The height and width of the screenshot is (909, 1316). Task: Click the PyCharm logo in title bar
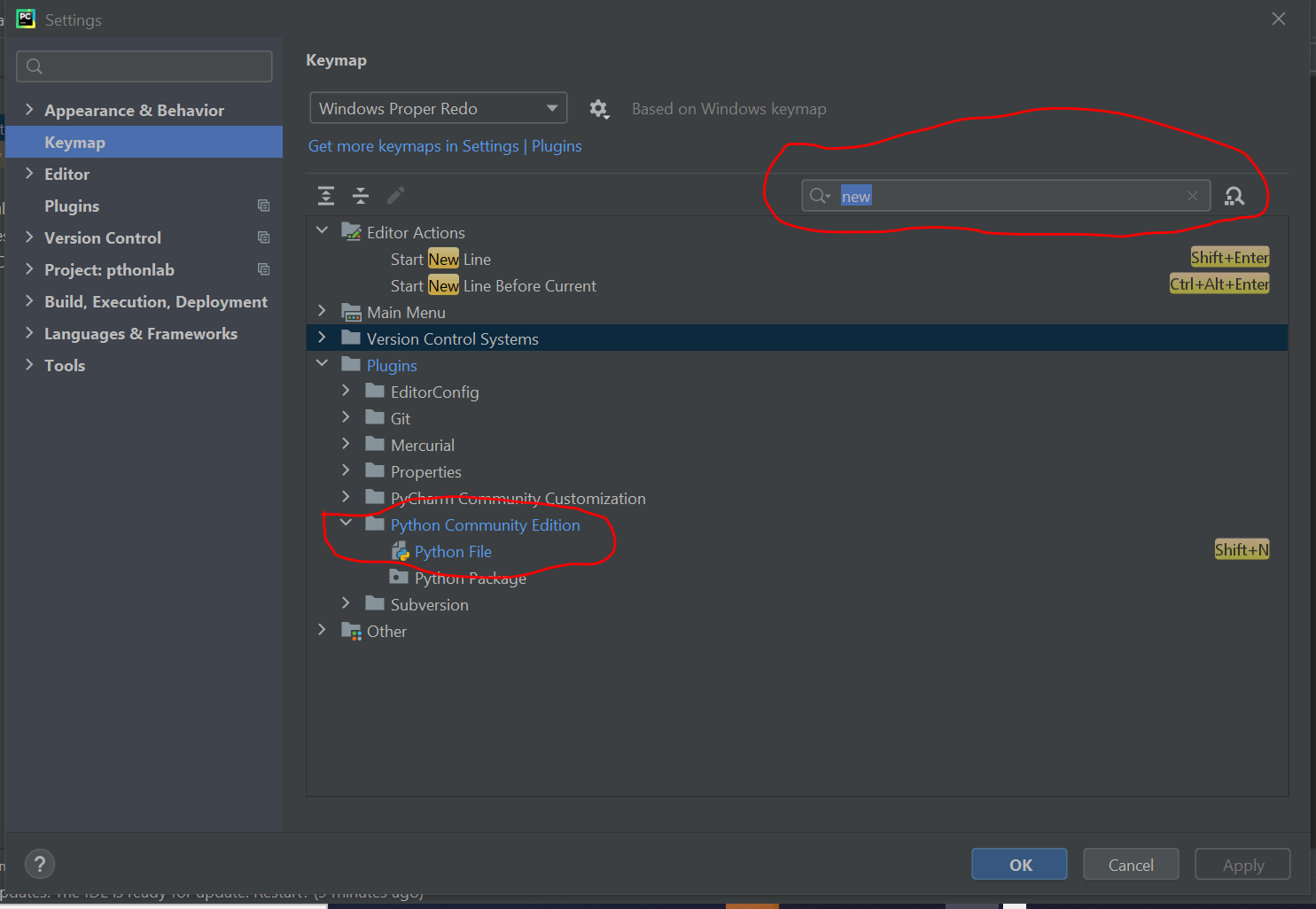point(26,19)
